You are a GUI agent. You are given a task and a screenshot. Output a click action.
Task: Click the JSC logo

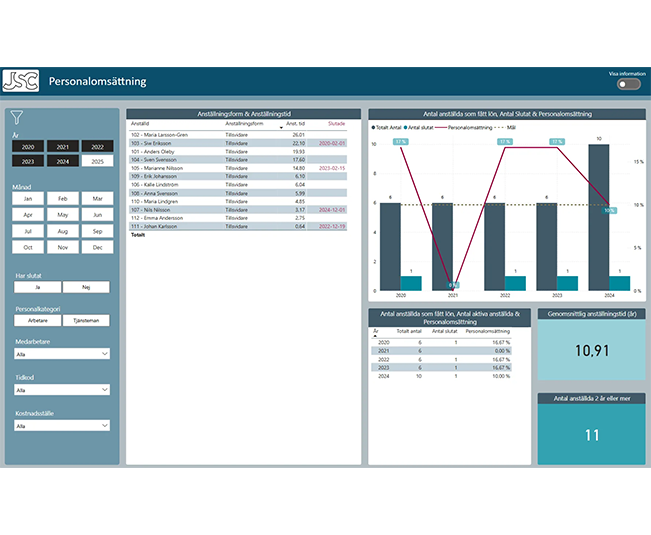[21, 81]
